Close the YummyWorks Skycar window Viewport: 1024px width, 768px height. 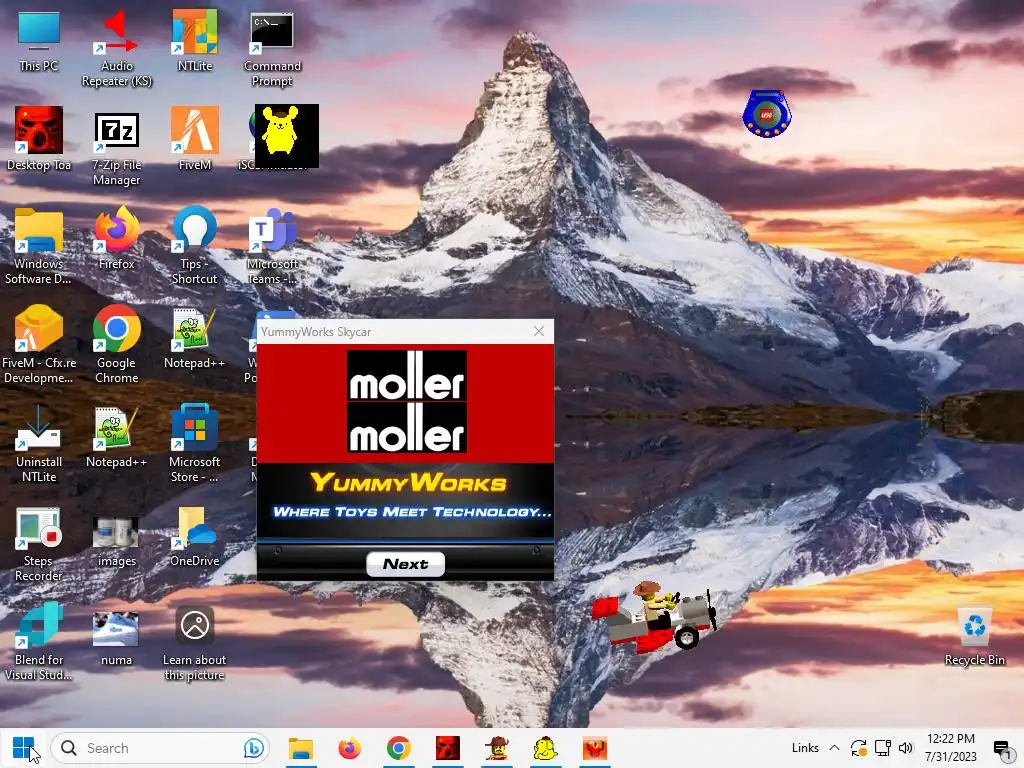(x=539, y=332)
